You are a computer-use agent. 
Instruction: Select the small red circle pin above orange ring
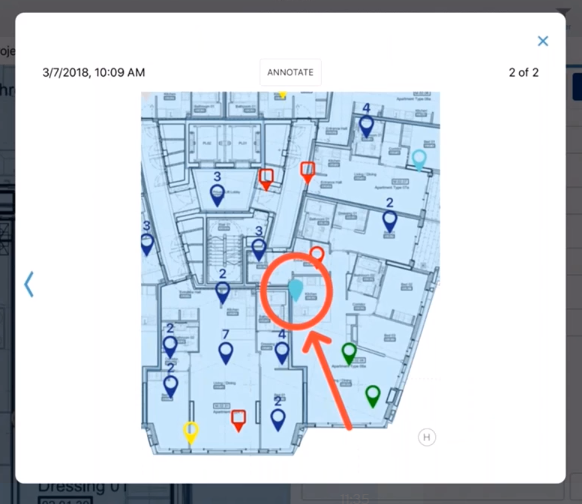coord(317,255)
